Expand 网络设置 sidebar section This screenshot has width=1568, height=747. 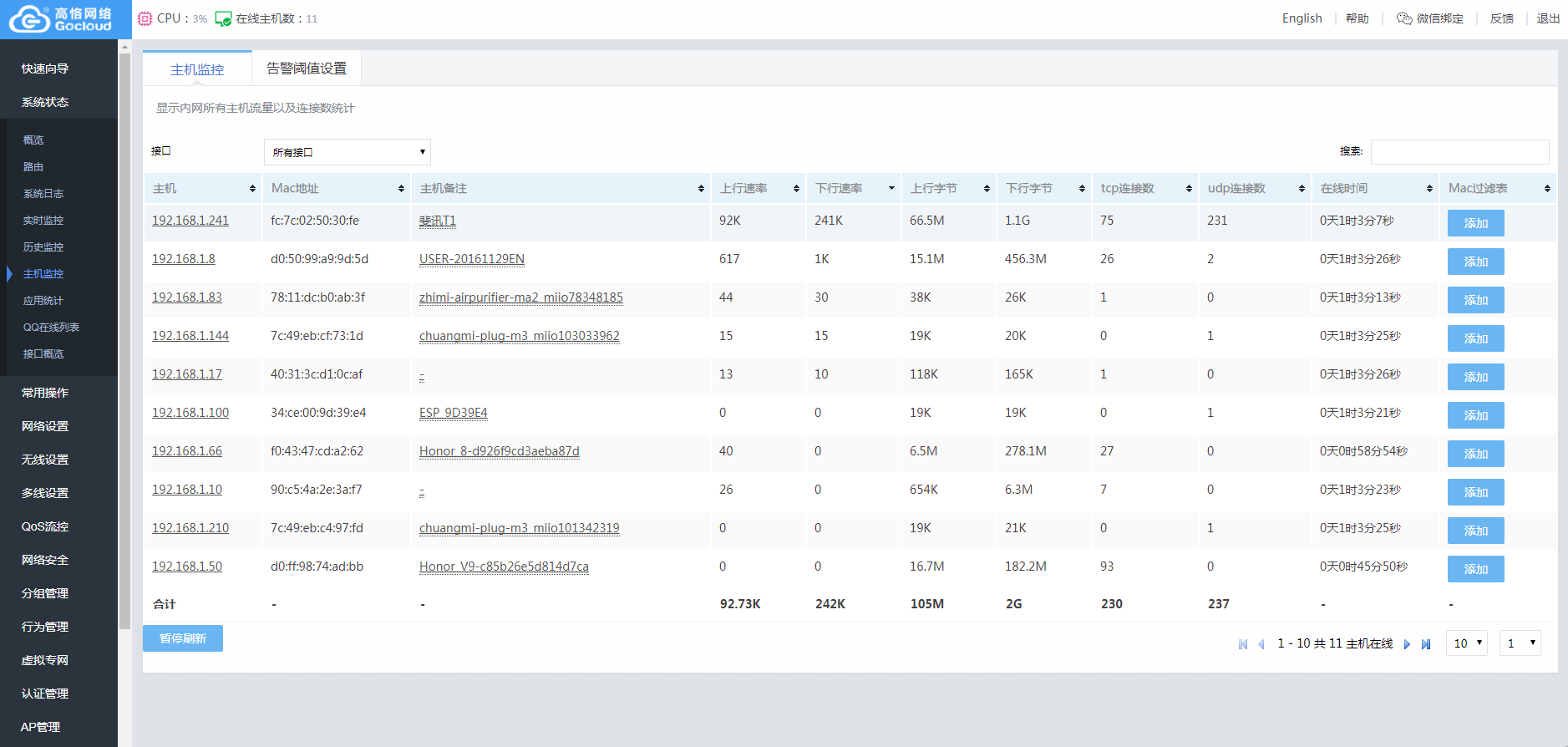tap(45, 426)
